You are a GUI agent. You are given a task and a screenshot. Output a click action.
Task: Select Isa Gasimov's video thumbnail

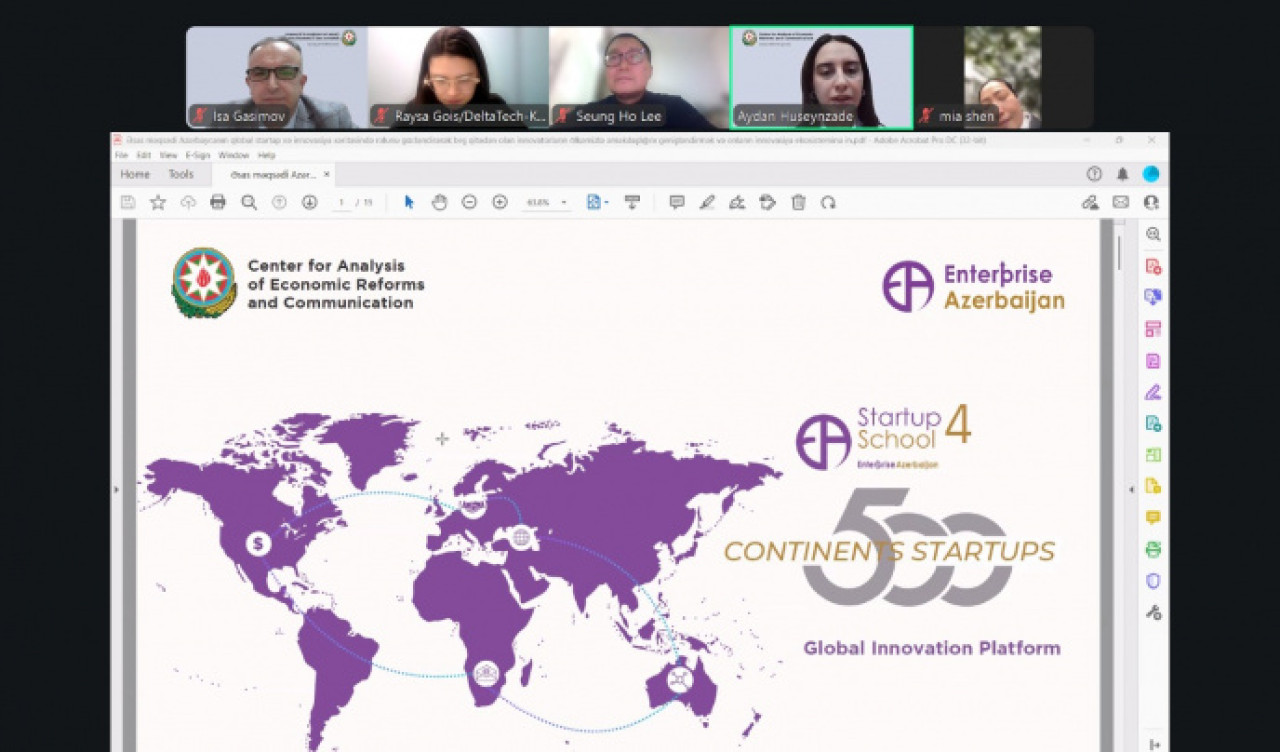(x=277, y=77)
